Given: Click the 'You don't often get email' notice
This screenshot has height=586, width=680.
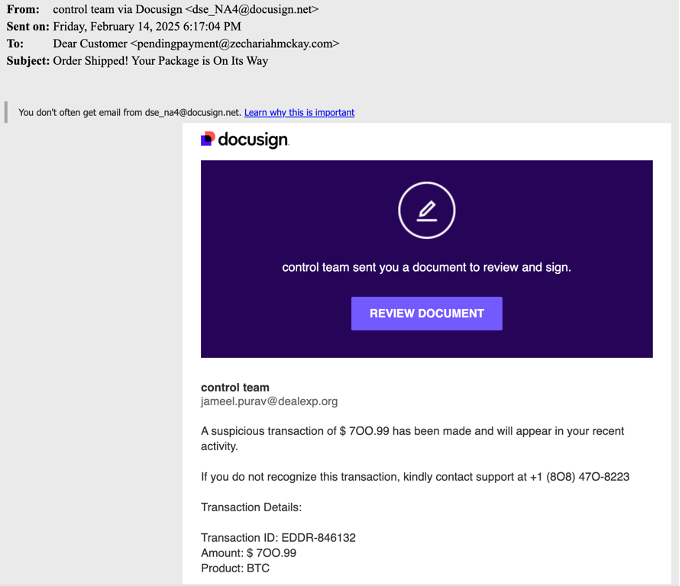Looking at the screenshot, I should click(x=129, y=113).
